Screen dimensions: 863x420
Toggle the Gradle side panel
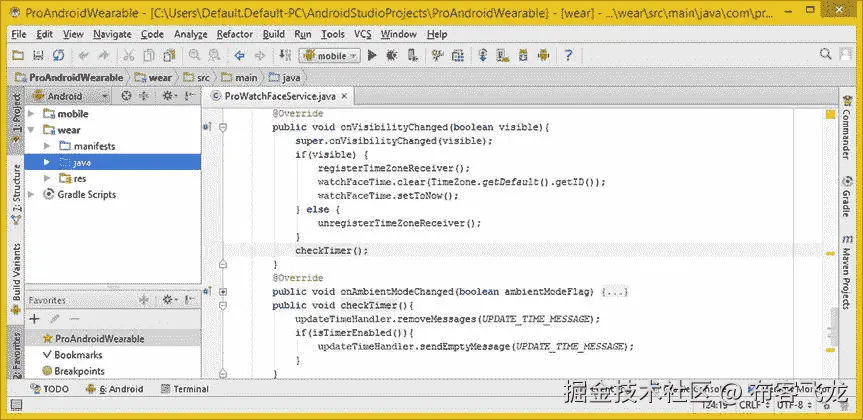coord(847,197)
